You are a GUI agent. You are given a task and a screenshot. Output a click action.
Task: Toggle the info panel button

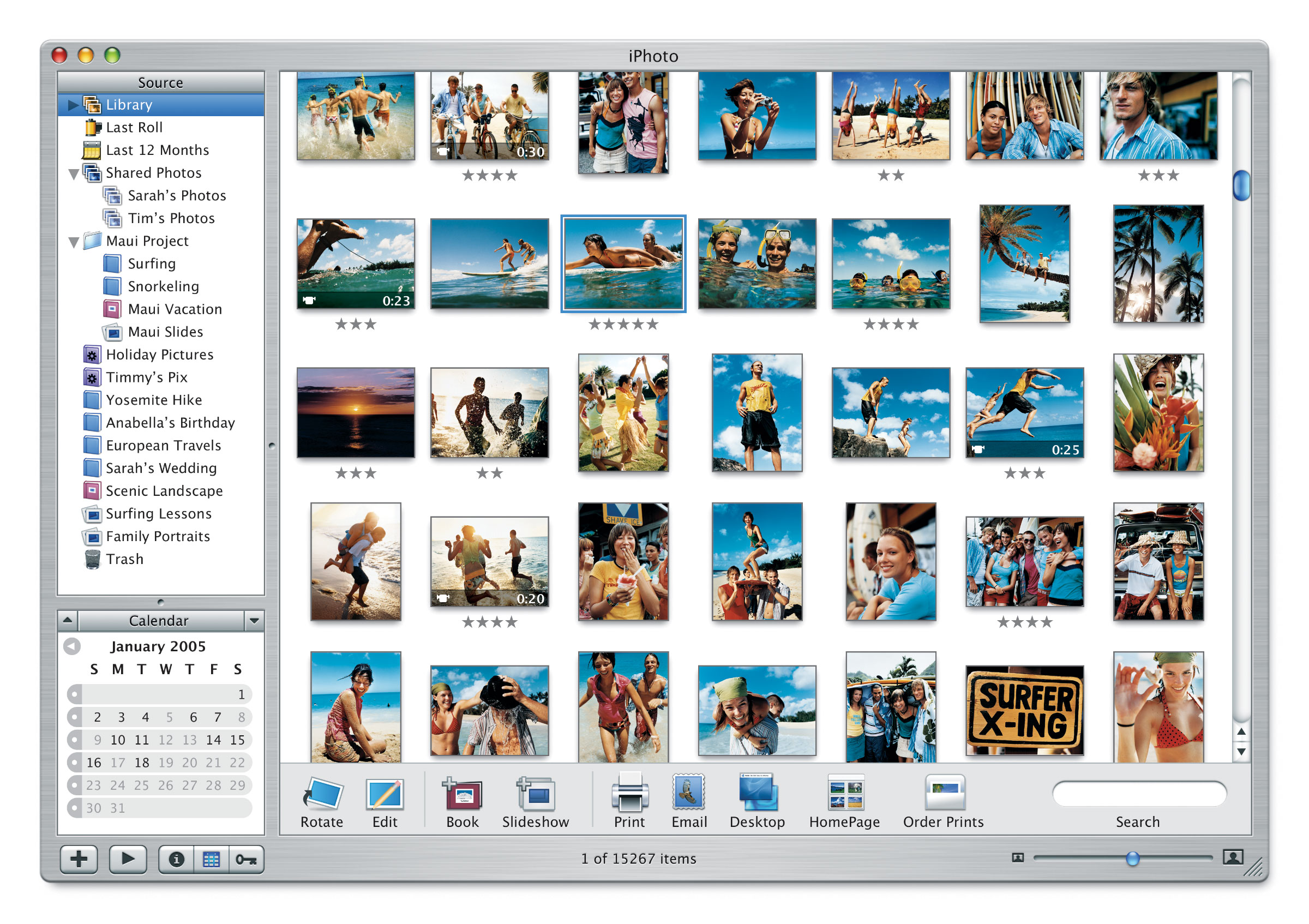[176, 859]
